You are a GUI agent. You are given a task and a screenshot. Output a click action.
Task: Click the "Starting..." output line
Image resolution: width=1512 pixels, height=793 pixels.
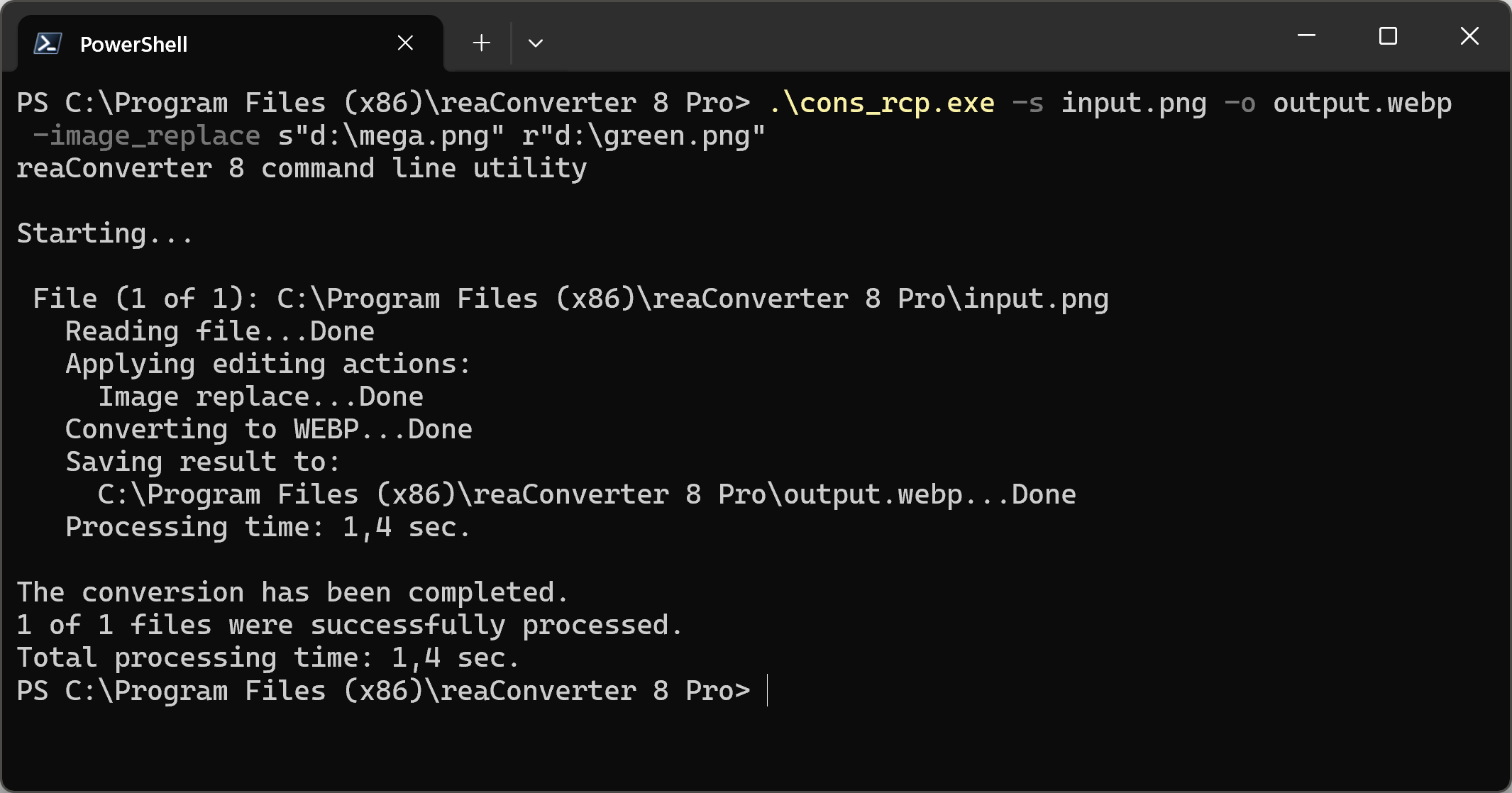tap(105, 234)
